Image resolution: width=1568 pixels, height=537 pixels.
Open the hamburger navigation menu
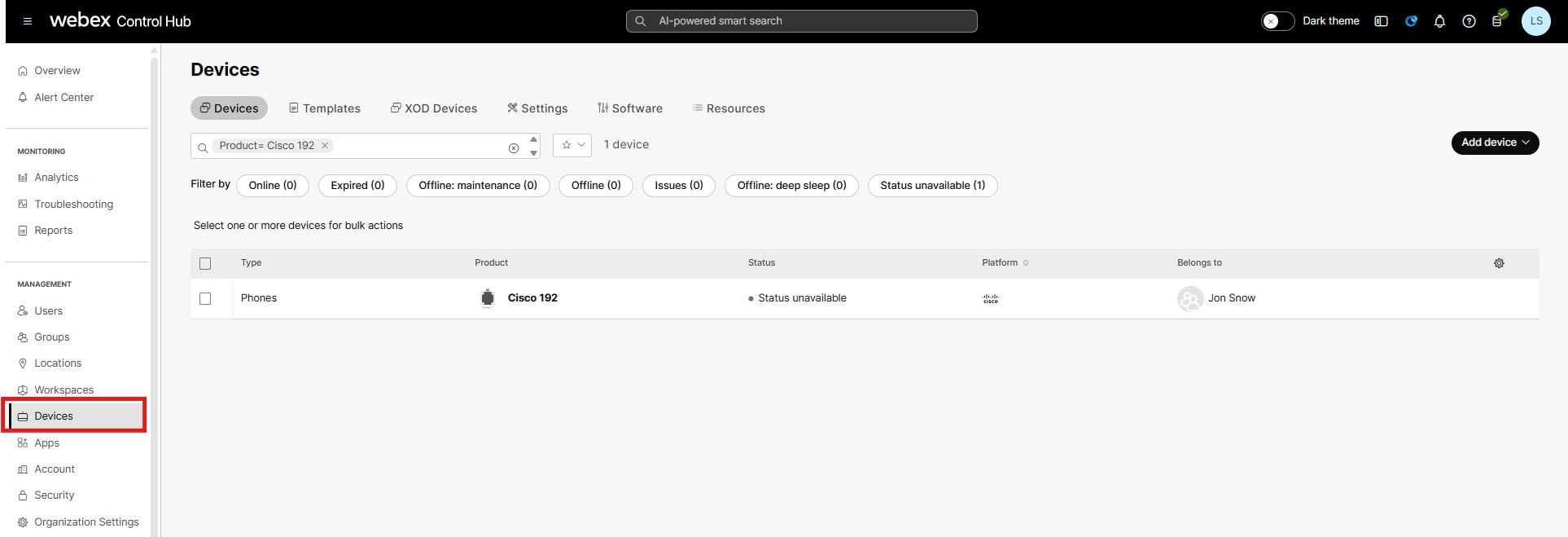click(x=28, y=21)
